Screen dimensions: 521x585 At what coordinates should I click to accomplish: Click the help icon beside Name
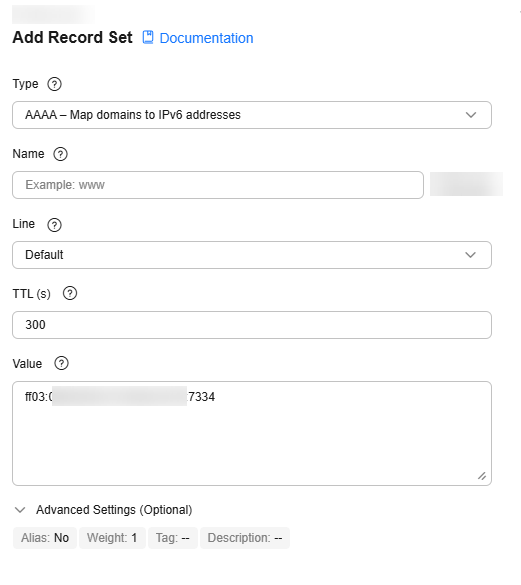(x=60, y=154)
